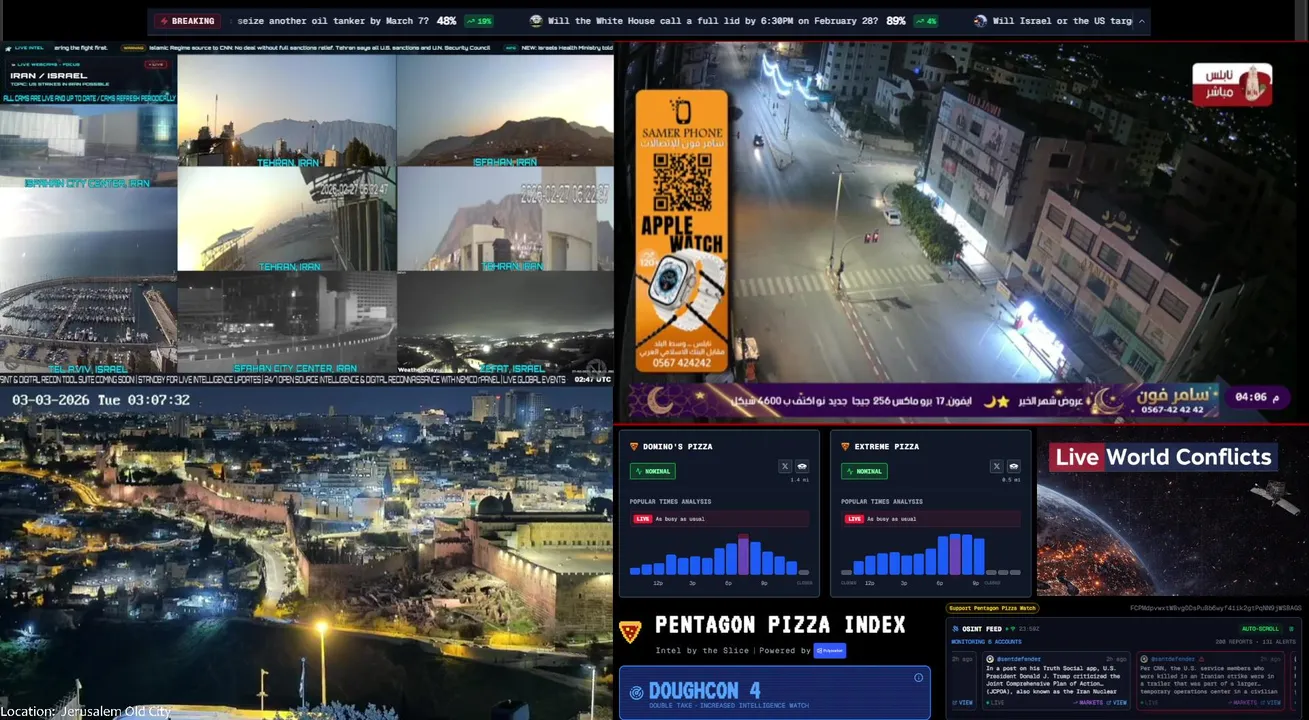The height and width of the screenshot is (720, 1309).
Task: Select Extreme Pizza highlighted purple chart bar
Action: (955, 554)
